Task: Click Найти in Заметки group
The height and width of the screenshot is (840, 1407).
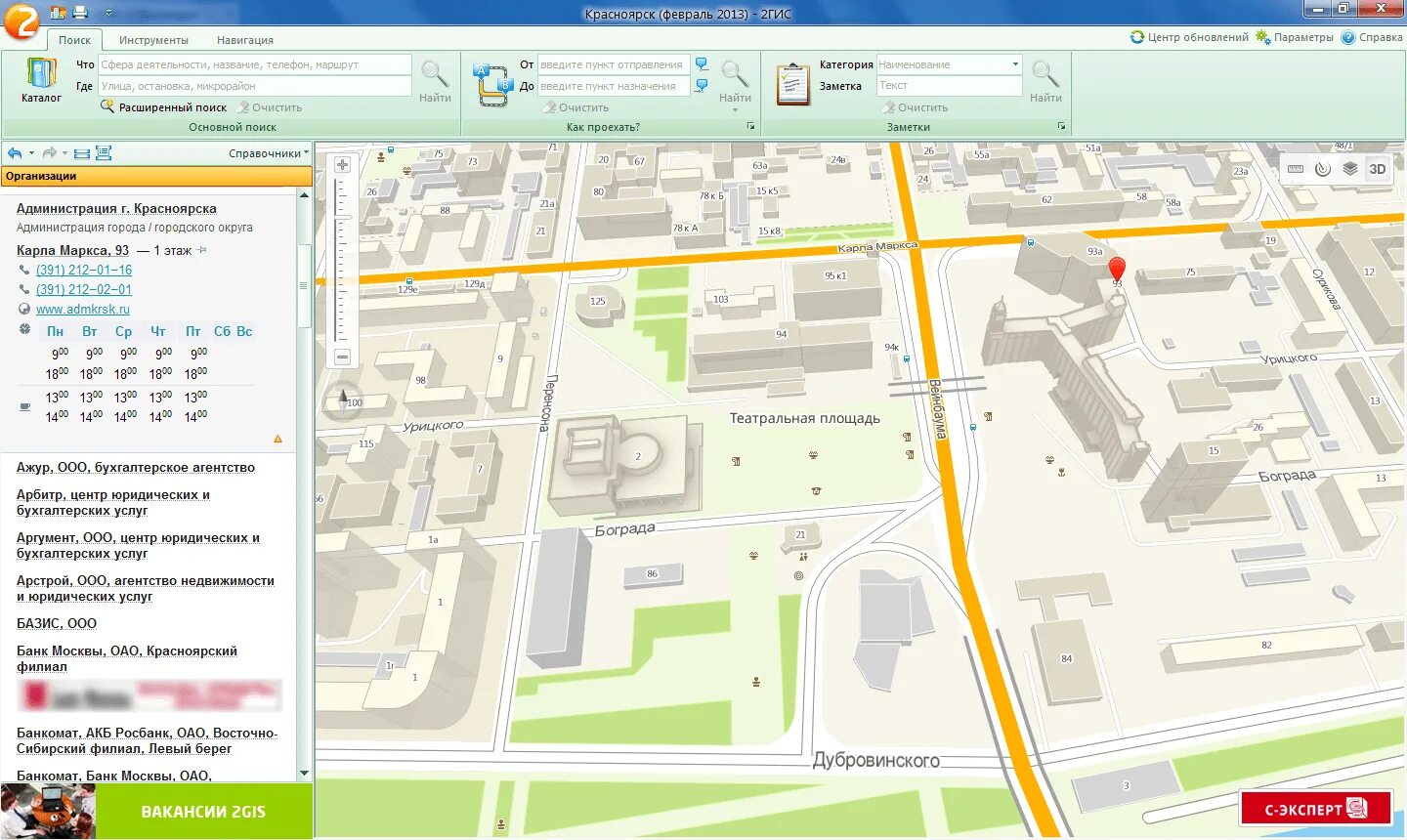Action: tap(1045, 80)
